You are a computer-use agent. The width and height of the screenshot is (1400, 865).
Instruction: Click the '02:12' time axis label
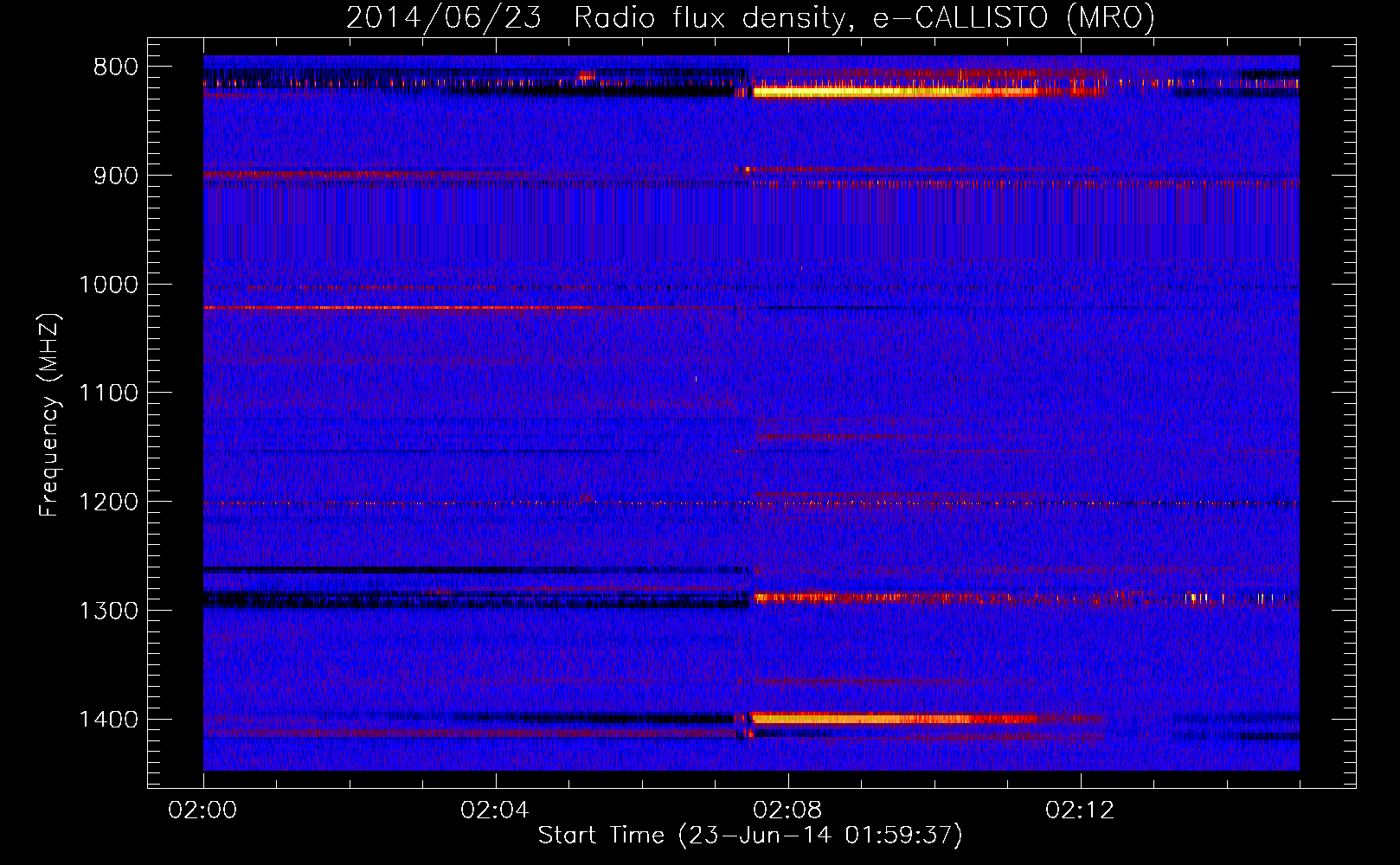1080,811
